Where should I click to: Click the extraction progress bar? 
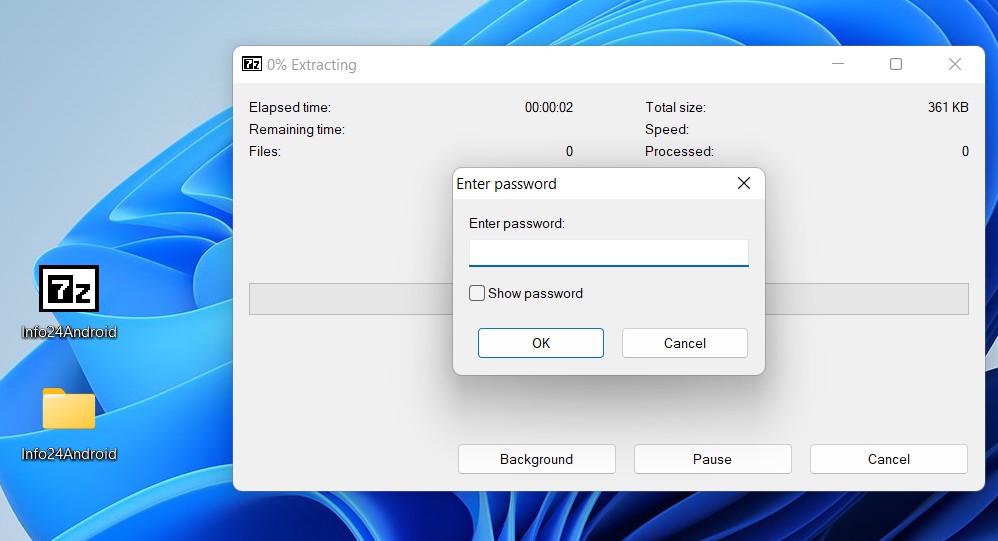coord(608,299)
